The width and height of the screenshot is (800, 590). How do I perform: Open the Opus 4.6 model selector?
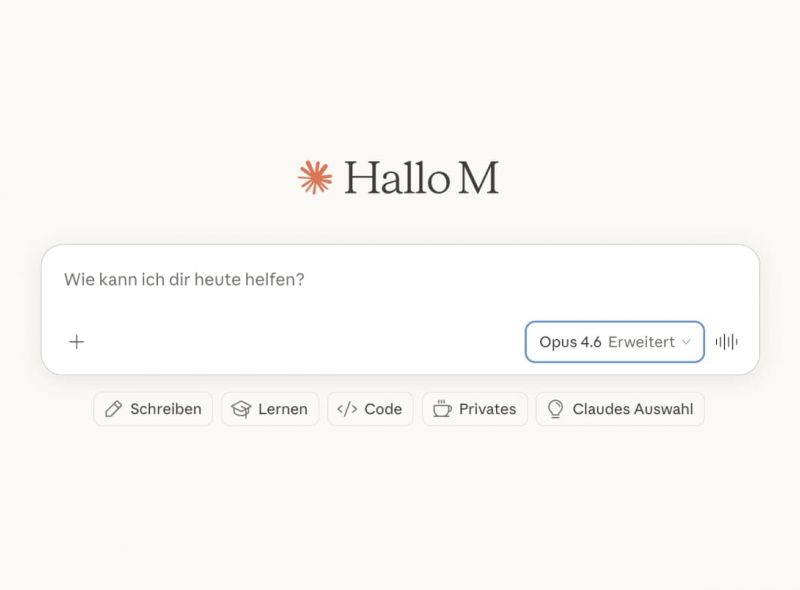pos(615,342)
